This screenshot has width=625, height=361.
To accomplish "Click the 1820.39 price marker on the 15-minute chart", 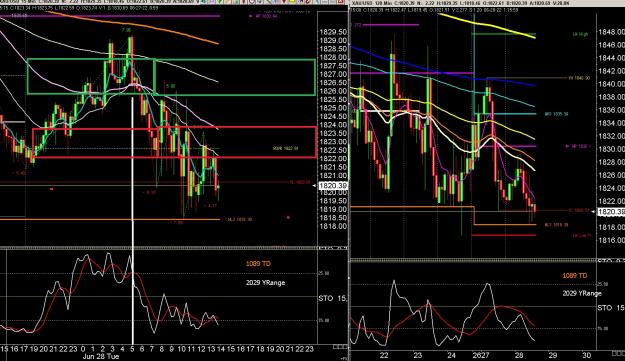I will pyautogui.click(x=333, y=186).
